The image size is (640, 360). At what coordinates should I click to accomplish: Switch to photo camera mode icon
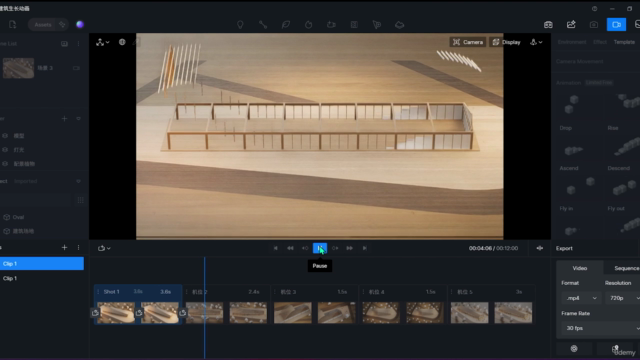click(594, 24)
